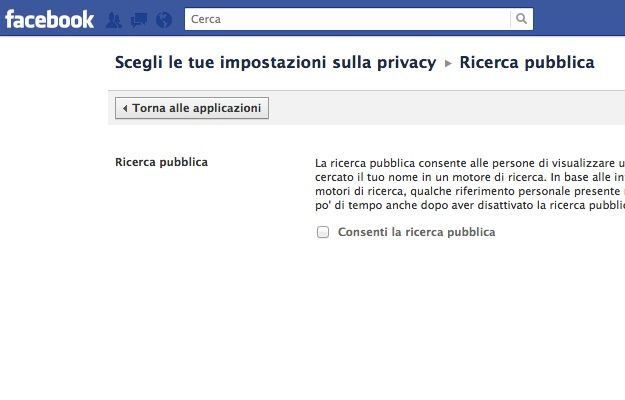Click the magnifying glass search icon
625x400 pixels.
click(x=521, y=19)
